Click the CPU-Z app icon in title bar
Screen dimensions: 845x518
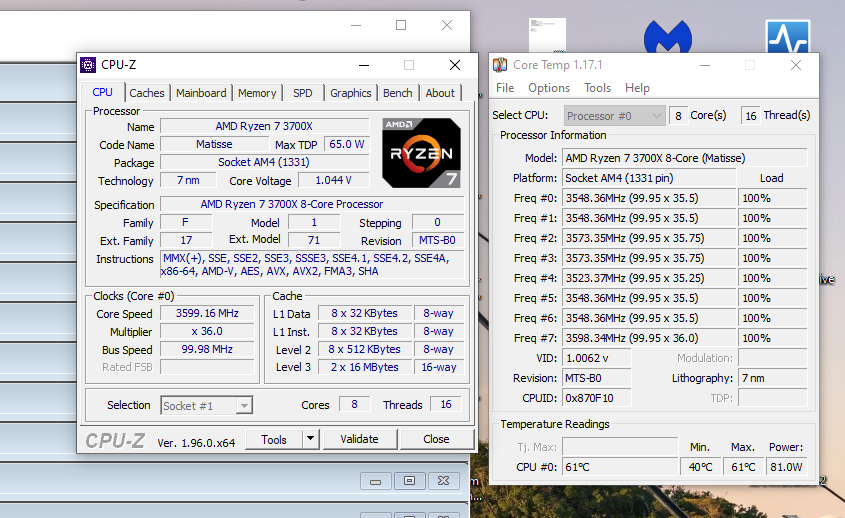(x=88, y=65)
